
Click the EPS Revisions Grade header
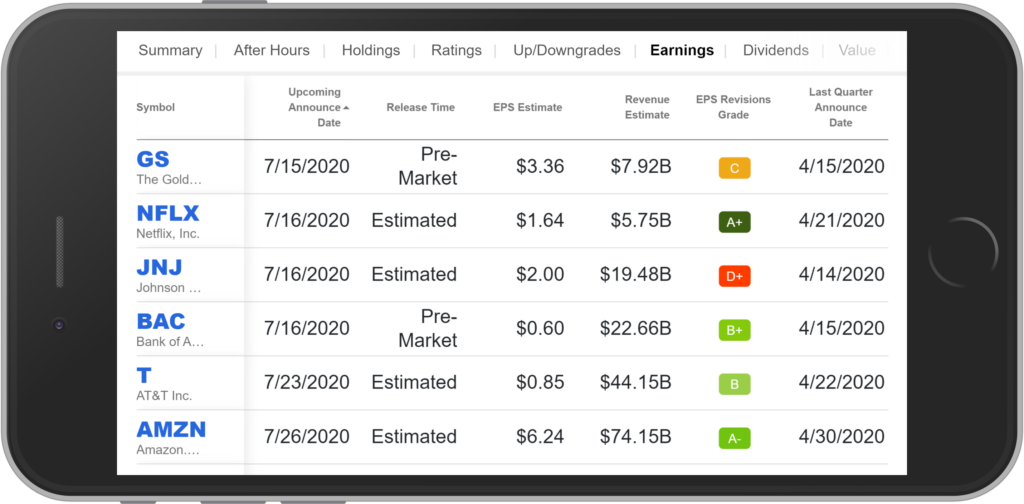pos(733,107)
